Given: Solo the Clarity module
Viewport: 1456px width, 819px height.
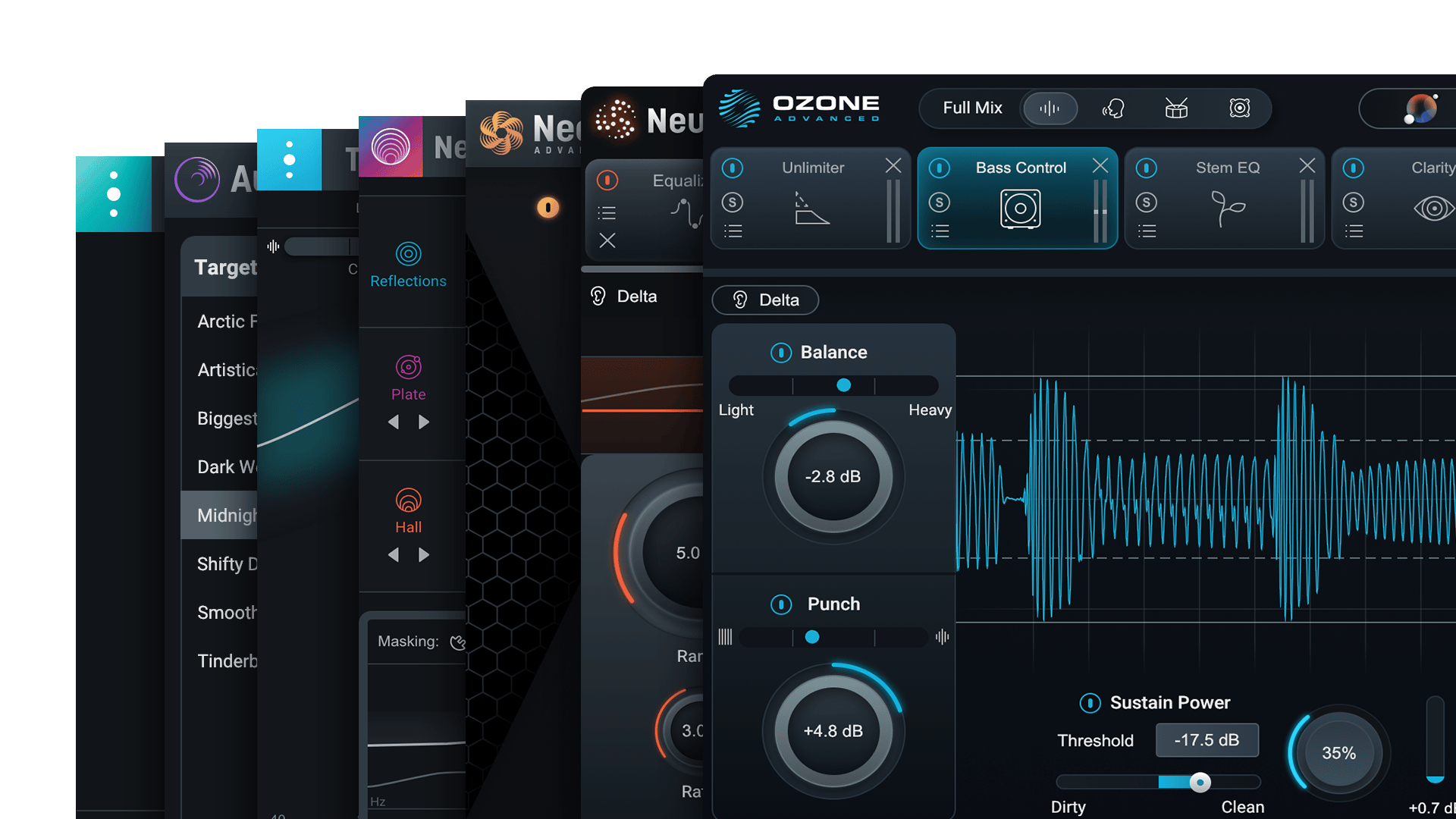Looking at the screenshot, I should point(1354,202).
